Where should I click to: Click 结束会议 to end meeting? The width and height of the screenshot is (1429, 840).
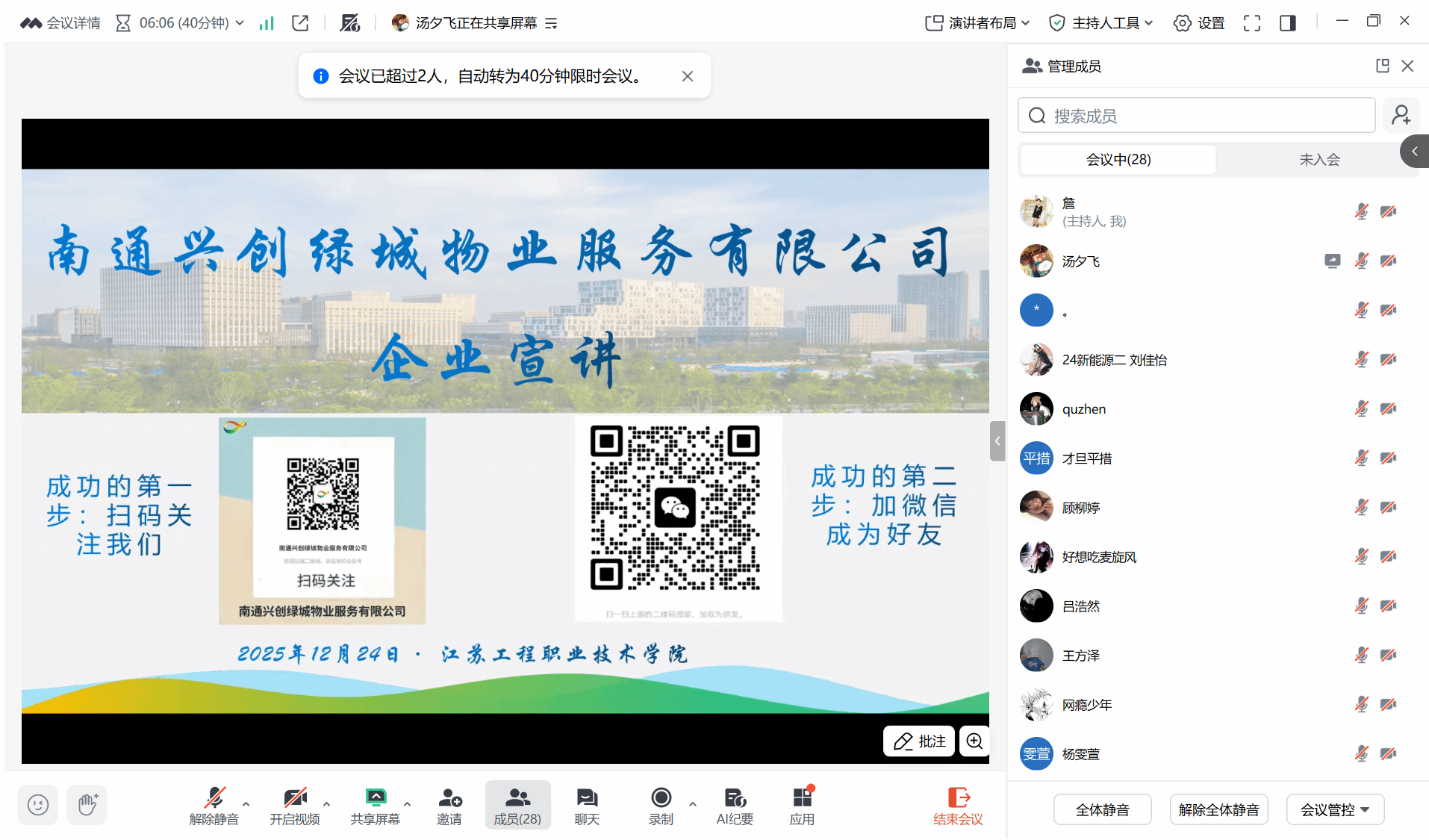pos(958,806)
